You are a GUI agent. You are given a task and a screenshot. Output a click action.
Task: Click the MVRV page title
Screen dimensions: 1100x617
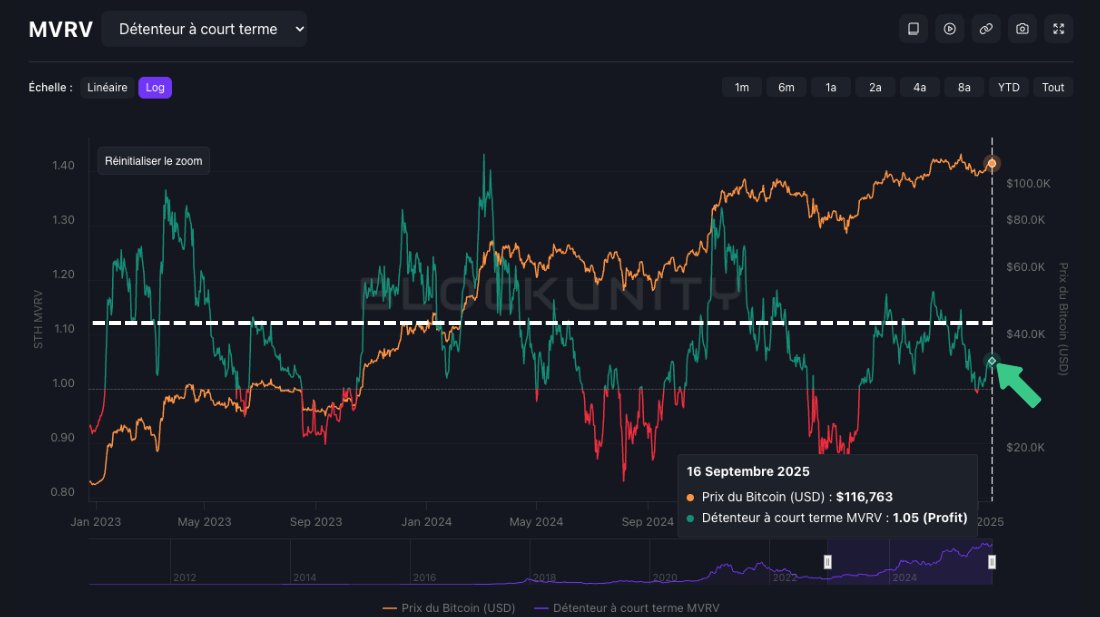(x=61, y=29)
